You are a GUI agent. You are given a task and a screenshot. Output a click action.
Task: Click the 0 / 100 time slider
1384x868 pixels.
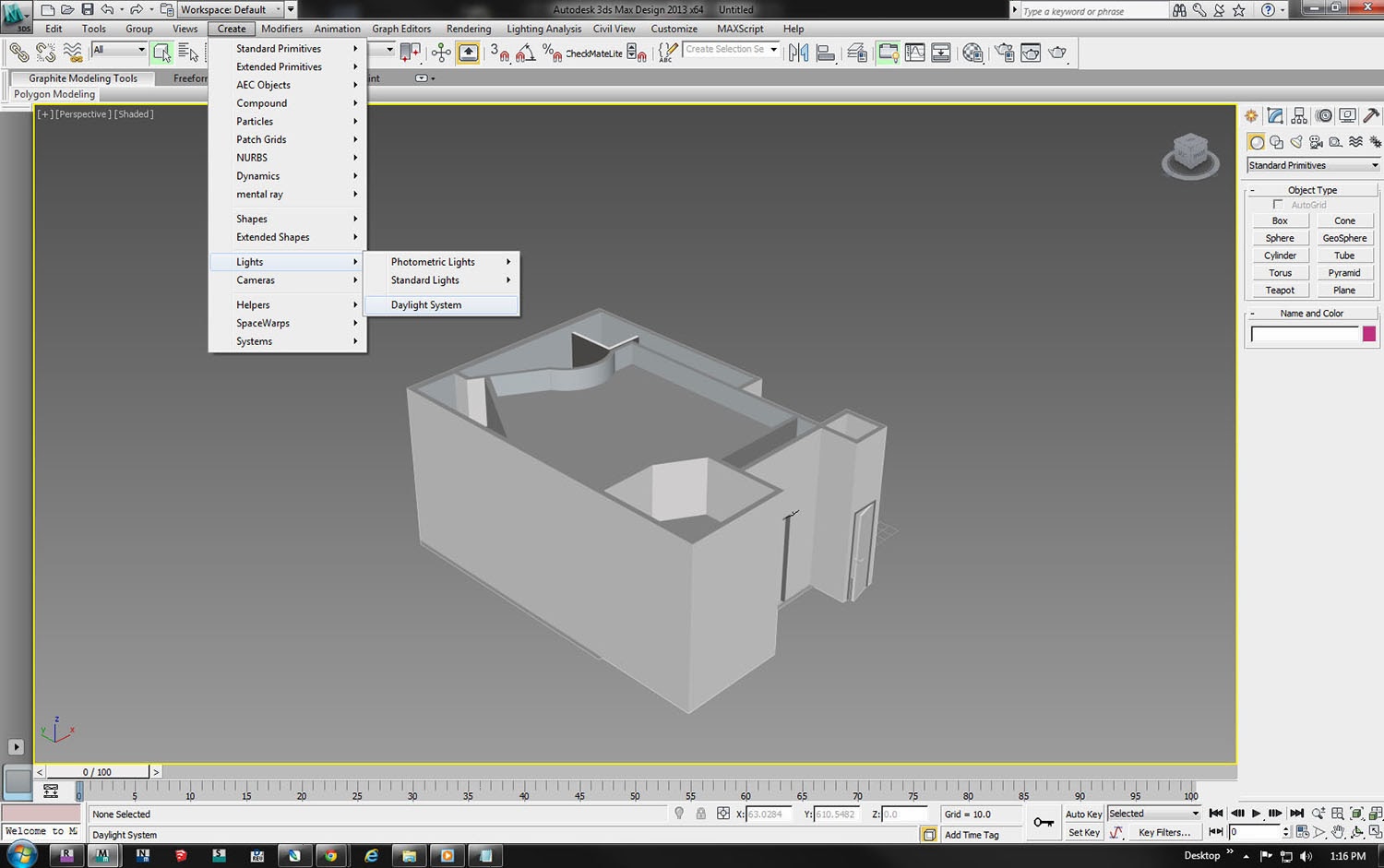97,772
